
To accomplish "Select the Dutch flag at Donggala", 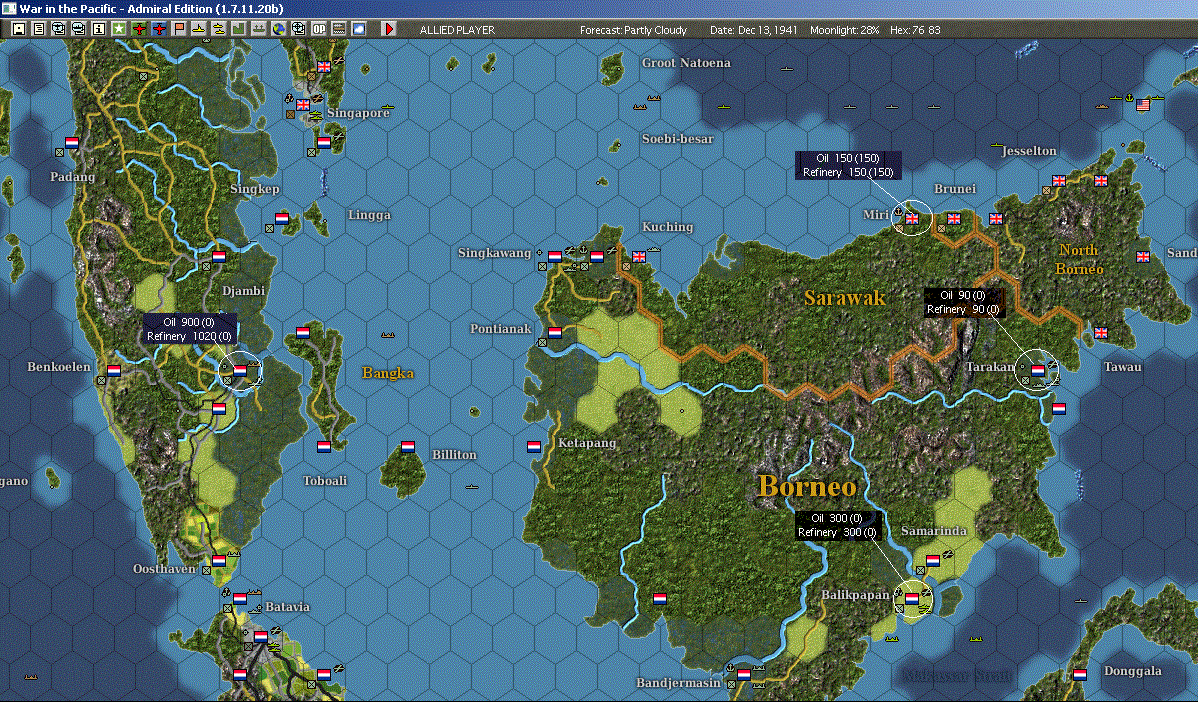I will [x=1080, y=675].
